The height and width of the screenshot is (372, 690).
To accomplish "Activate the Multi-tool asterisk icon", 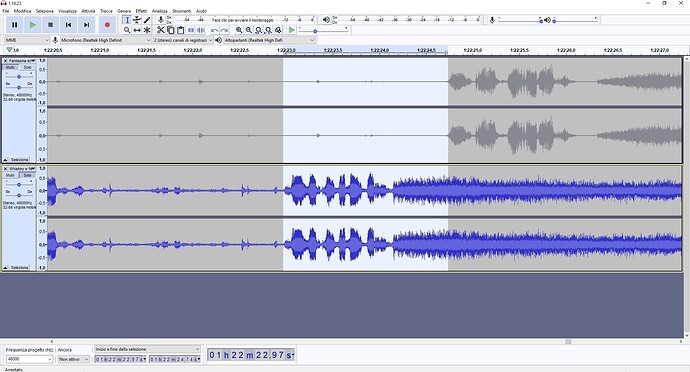I will 147,30.
